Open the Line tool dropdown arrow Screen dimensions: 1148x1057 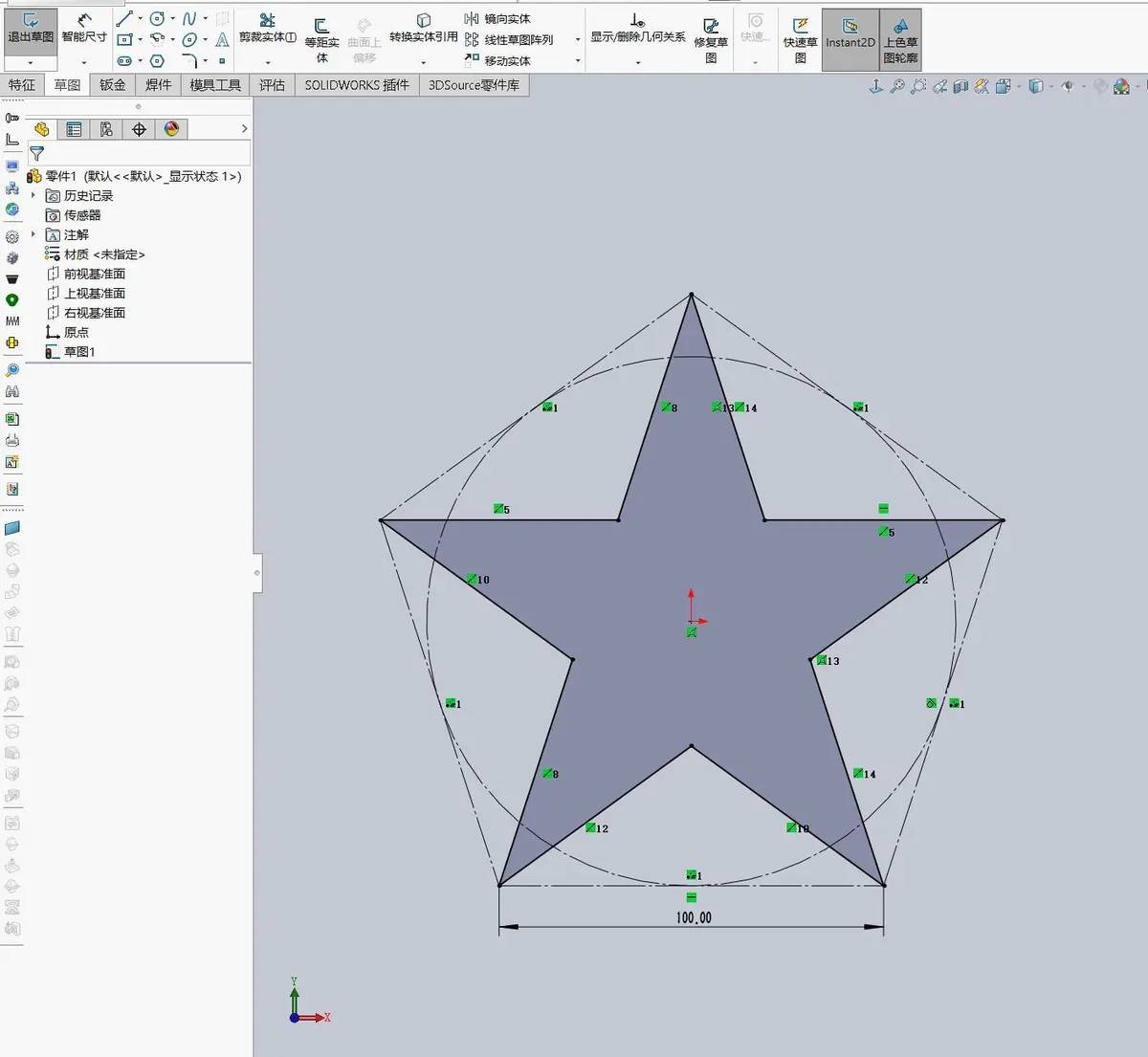(x=140, y=18)
